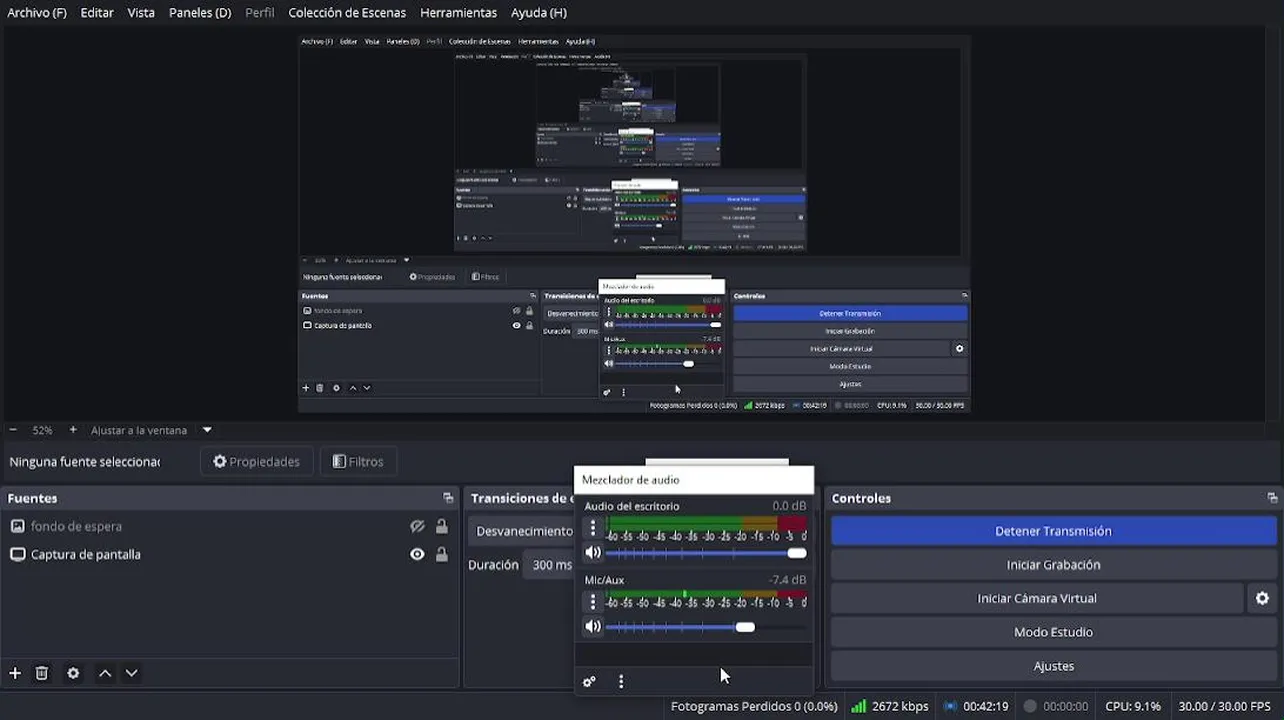
Task: Click the Audio del escritorio 0.0 dB value
Action: point(789,506)
